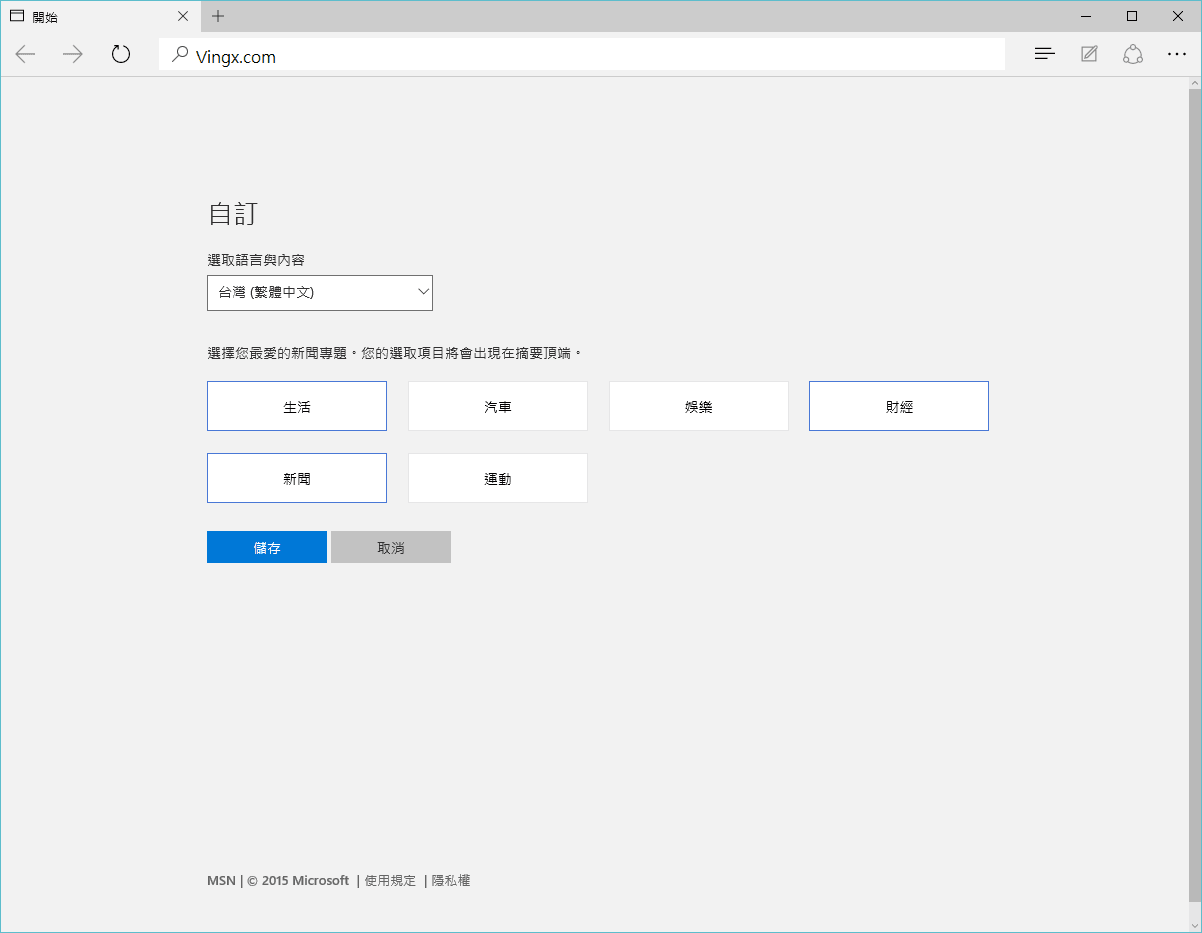Click search magnifier in address bar
Viewport: 1202px width, 933px height.
180,55
